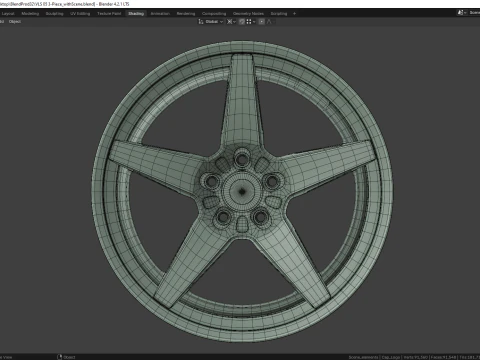480x360 pixels.
Task: Go to the Animation workspace tab
Action: pos(160,14)
